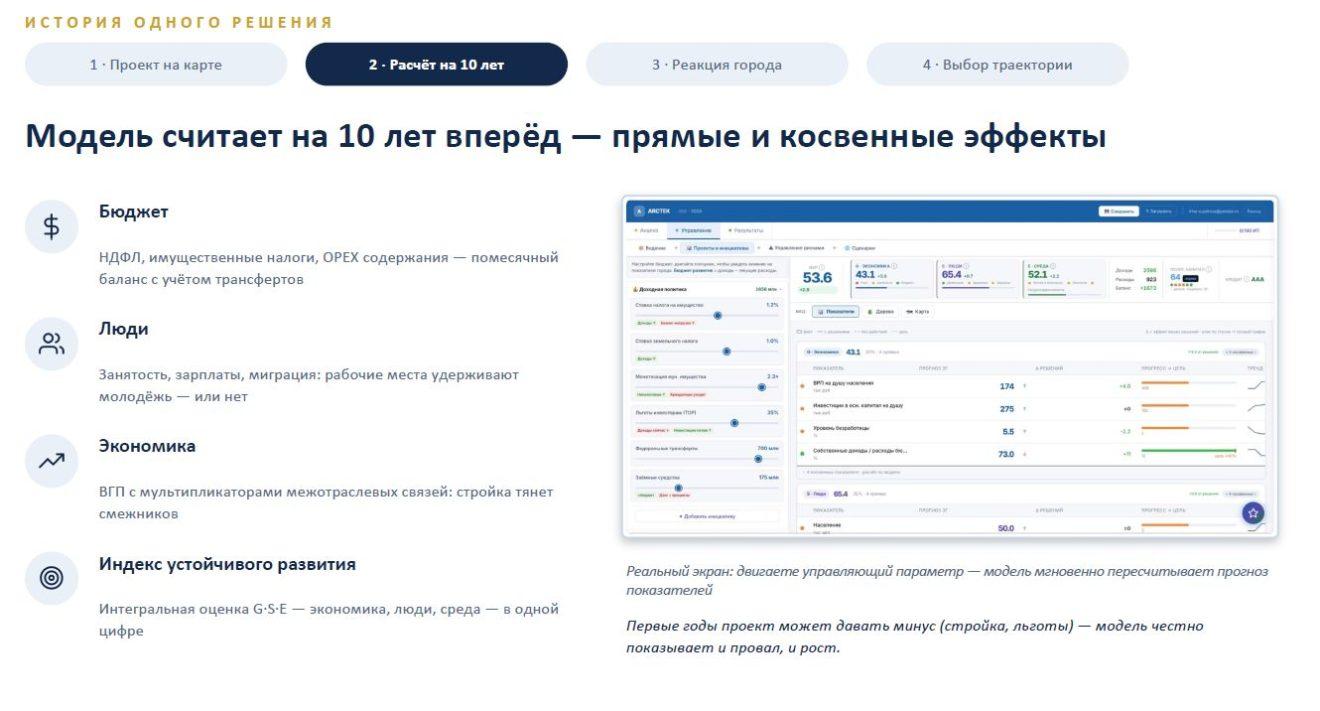Click the AAA credit rating value
The image size is (1320, 711).
pos(1258,279)
